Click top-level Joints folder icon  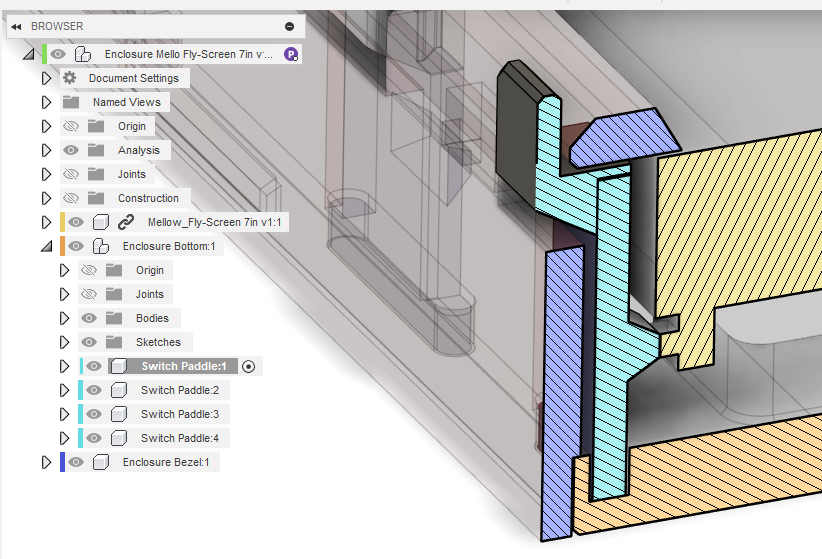(x=95, y=174)
